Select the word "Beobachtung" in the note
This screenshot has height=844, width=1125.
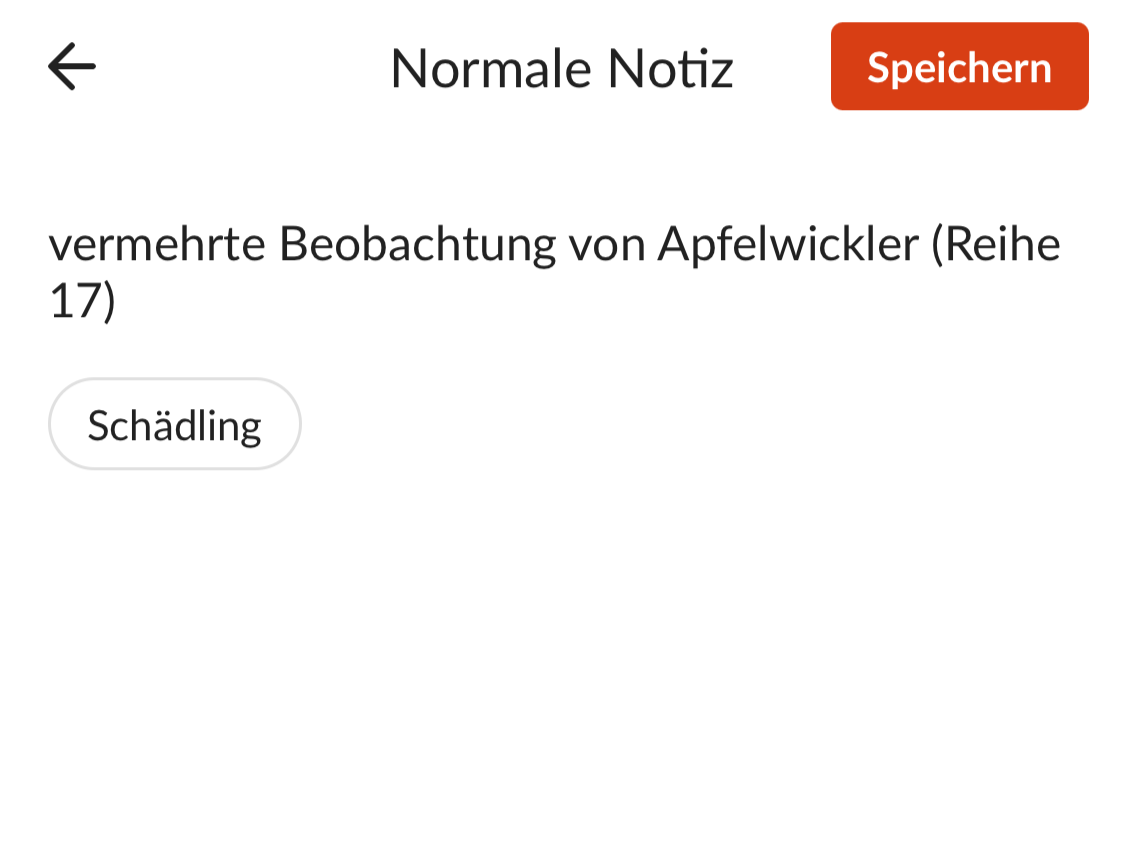click(403, 244)
